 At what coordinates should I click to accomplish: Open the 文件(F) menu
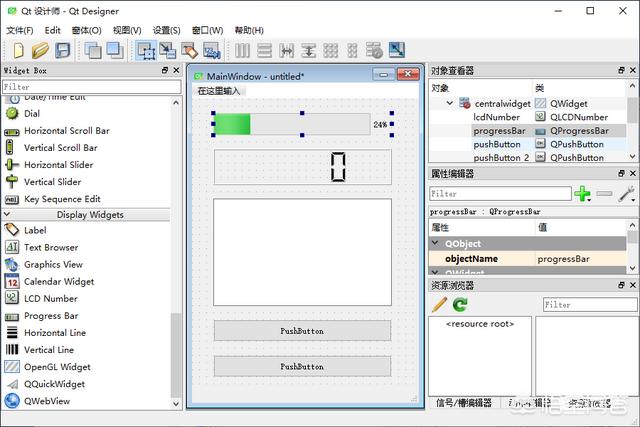(x=20, y=30)
